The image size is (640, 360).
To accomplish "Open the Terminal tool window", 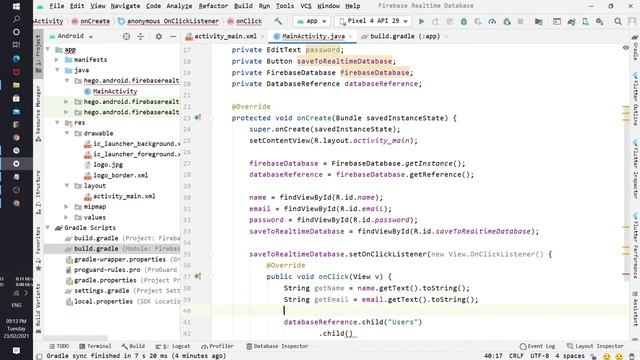I will tap(95, 346).
